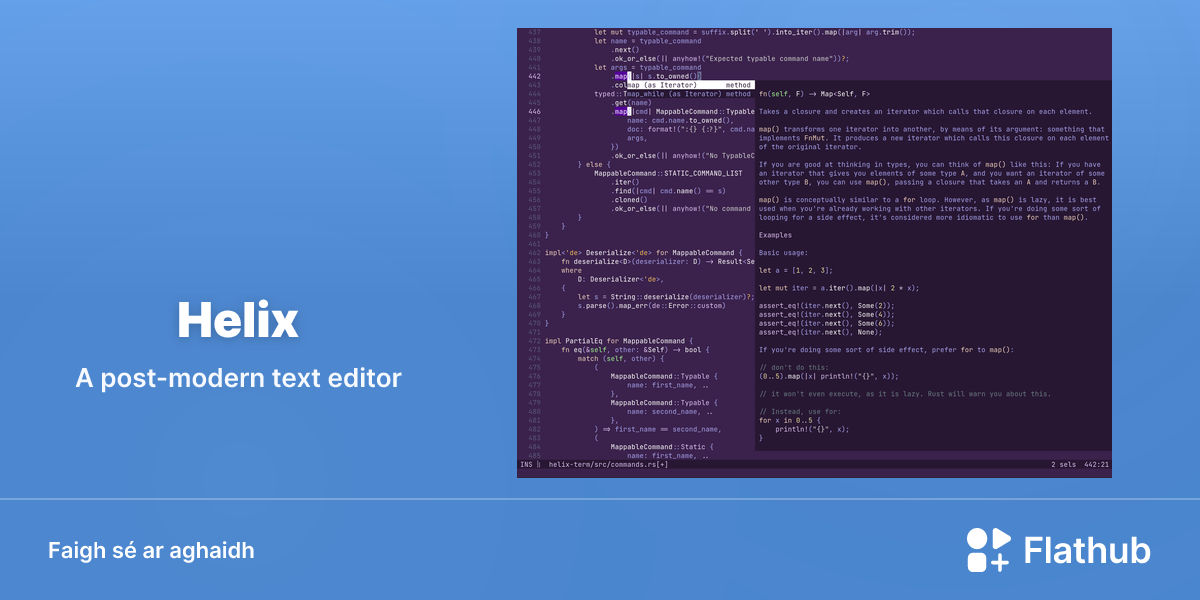The width and height of the screenshot is (1200, 600).
Task: Click the 'Examples' heading in documentation popup
Action: 776,235
